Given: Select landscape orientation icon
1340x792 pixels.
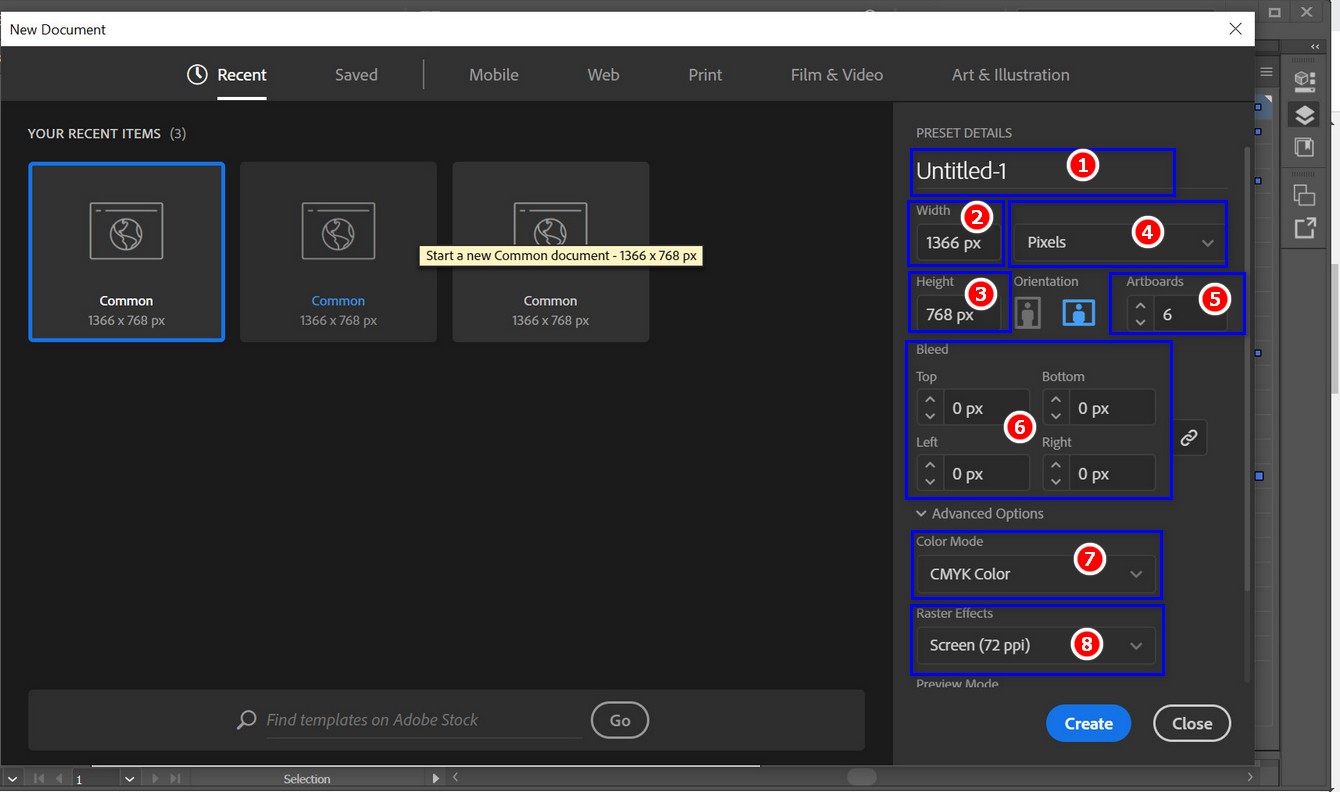Looking at the screenshot, I should pyautogui.click(x=1078, y=313).
